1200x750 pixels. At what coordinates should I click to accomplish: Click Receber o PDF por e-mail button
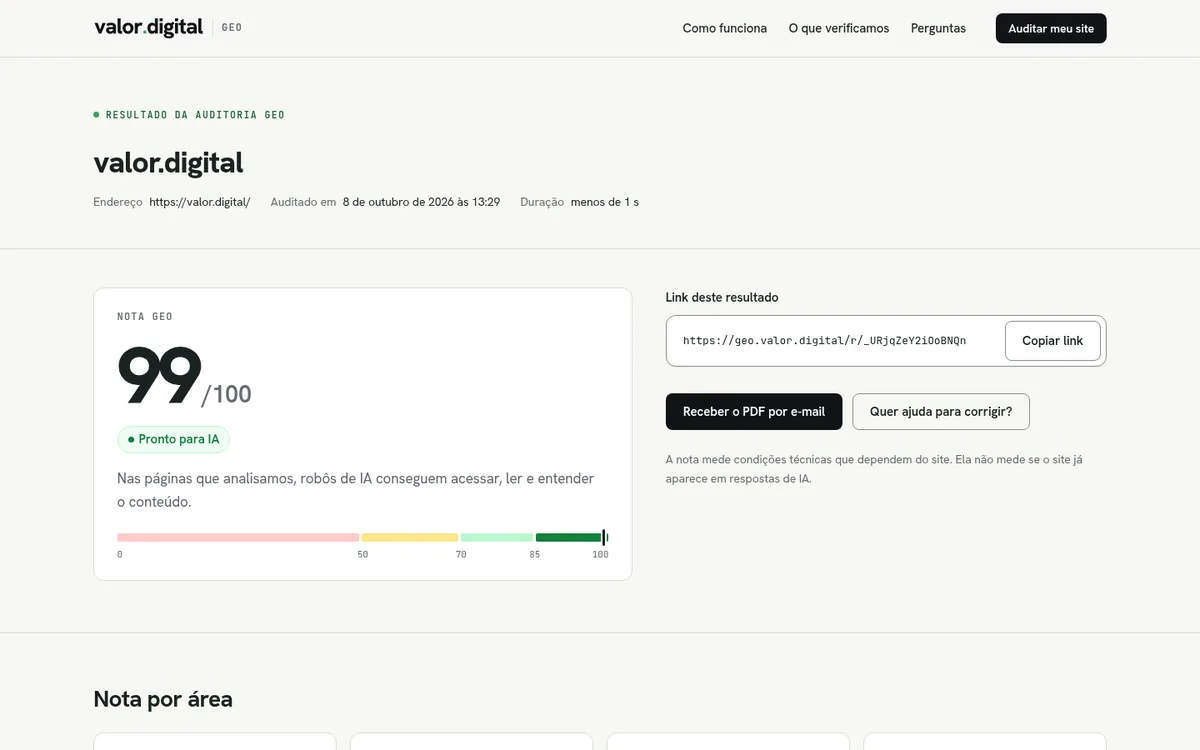pos(754,412)
